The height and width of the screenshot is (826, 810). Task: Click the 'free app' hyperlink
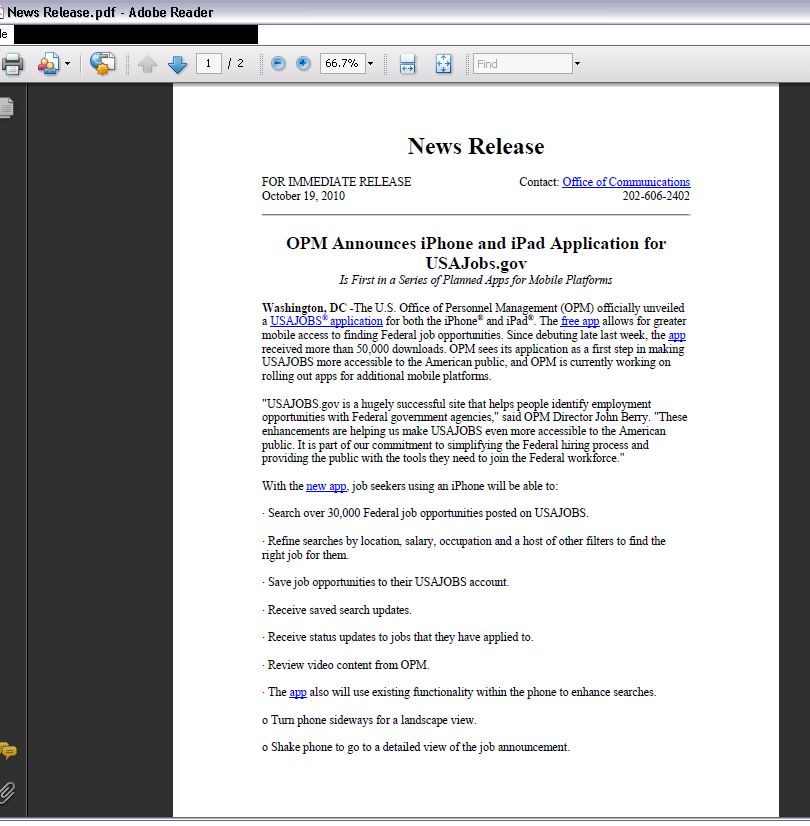tap(580, 321)
